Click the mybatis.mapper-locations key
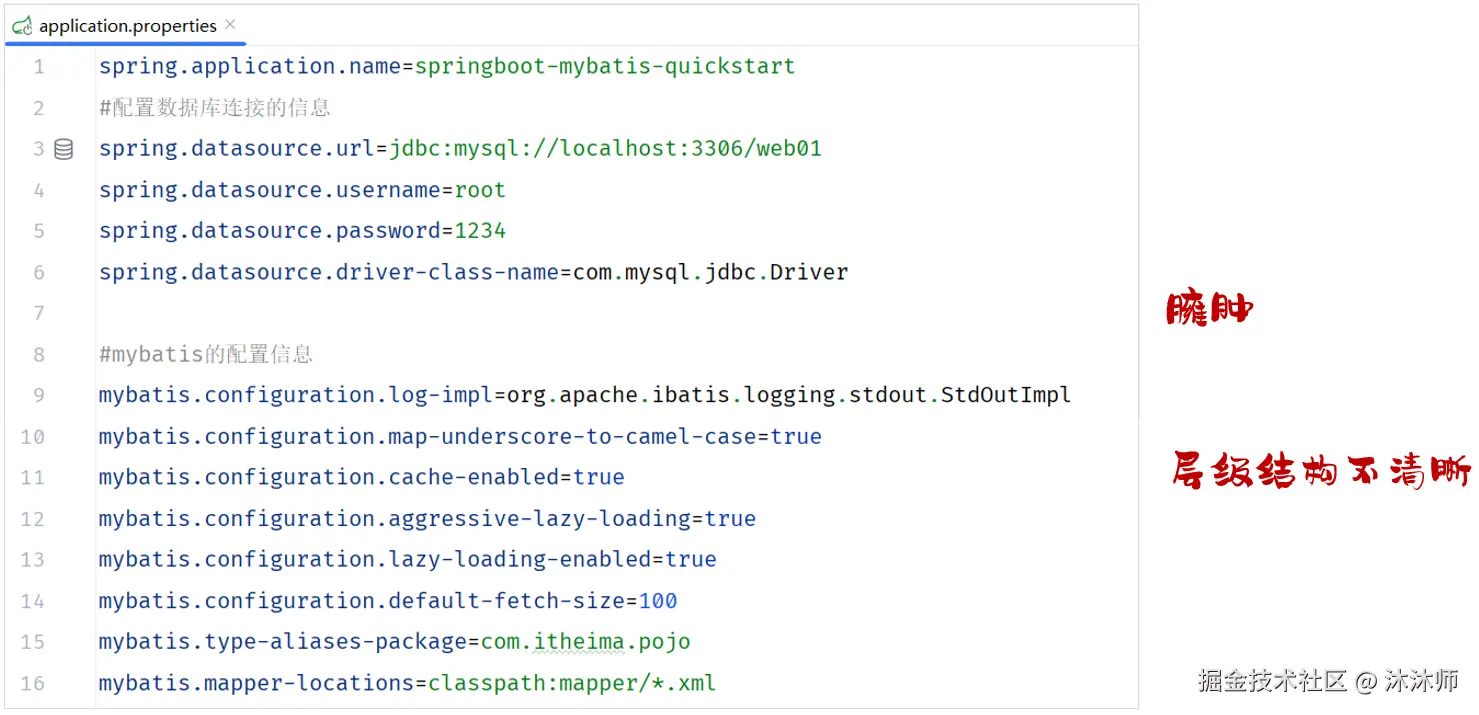1479x715 pixels. 256,683
